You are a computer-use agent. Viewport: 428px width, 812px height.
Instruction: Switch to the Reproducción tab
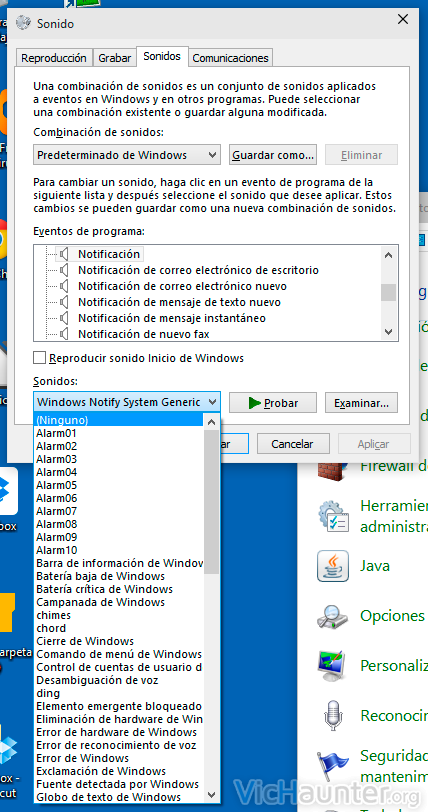point(54,59)
